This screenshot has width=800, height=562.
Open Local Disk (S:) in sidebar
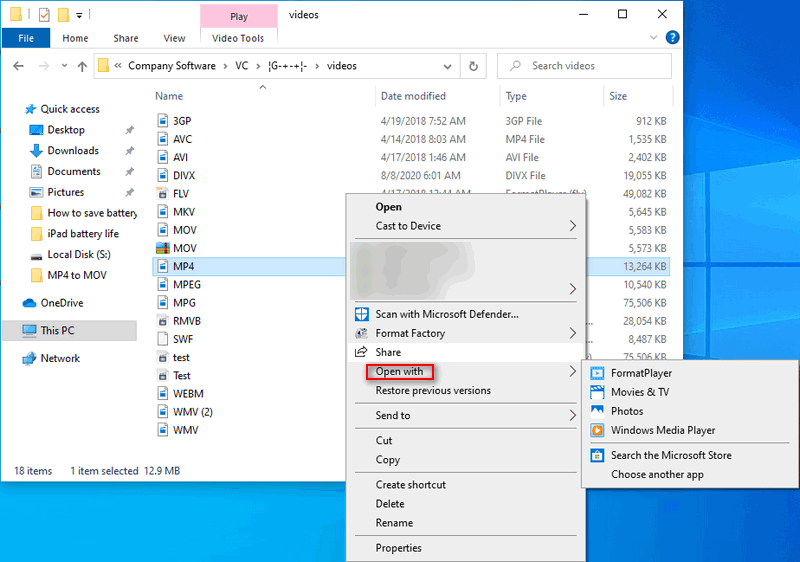tap(79, 254)
